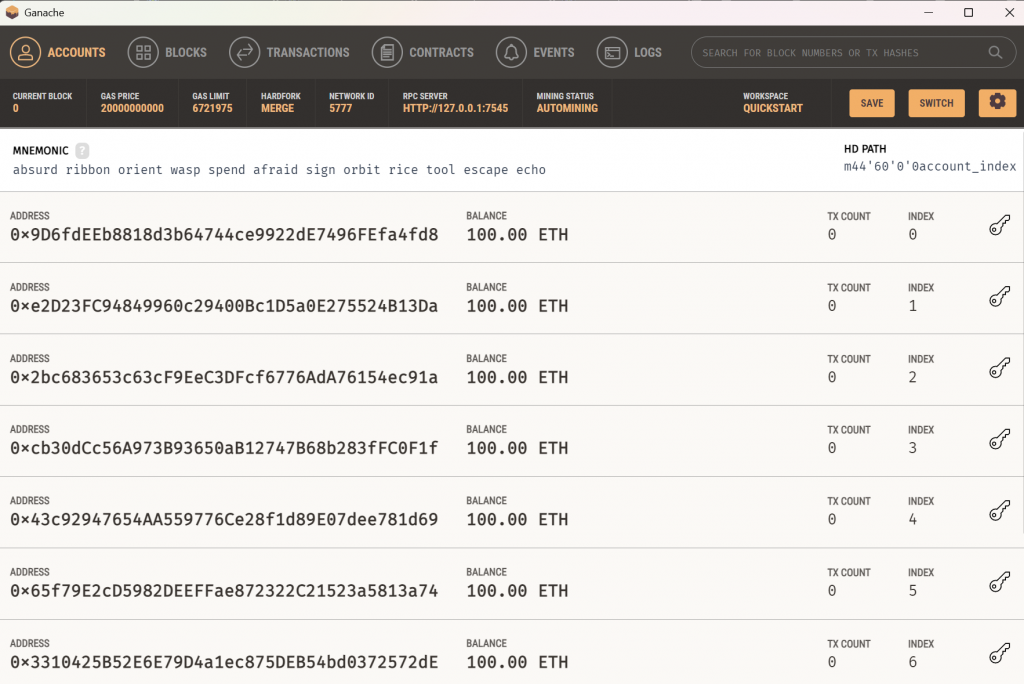The width and height of the screenshot is (1024, 684).
Task: Show private key for account index 4
Action: [x=999, y=510]
